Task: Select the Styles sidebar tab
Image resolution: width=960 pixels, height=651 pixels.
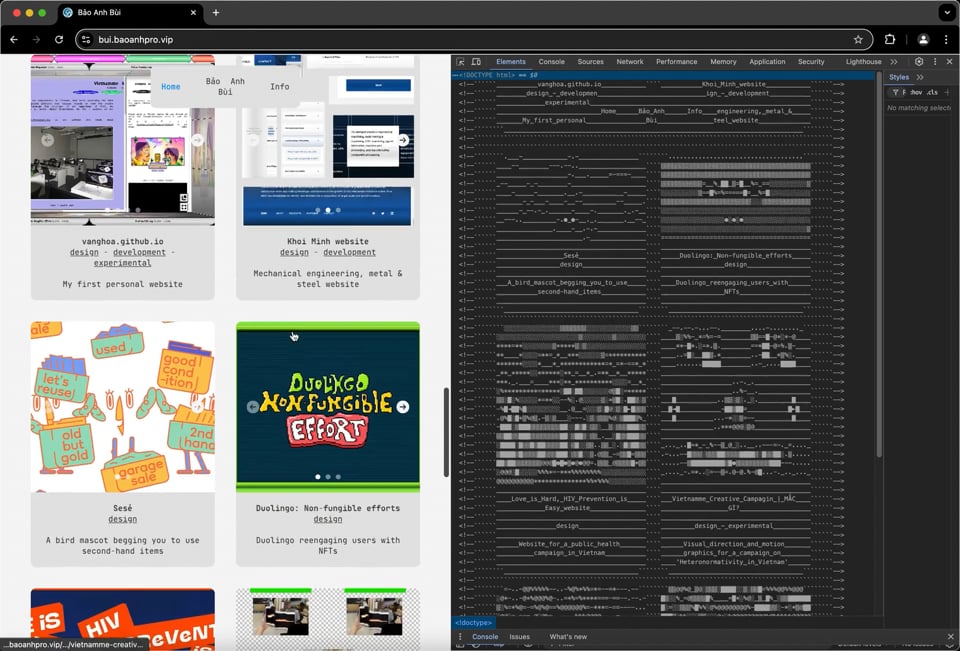Action: tap(899, 77)
